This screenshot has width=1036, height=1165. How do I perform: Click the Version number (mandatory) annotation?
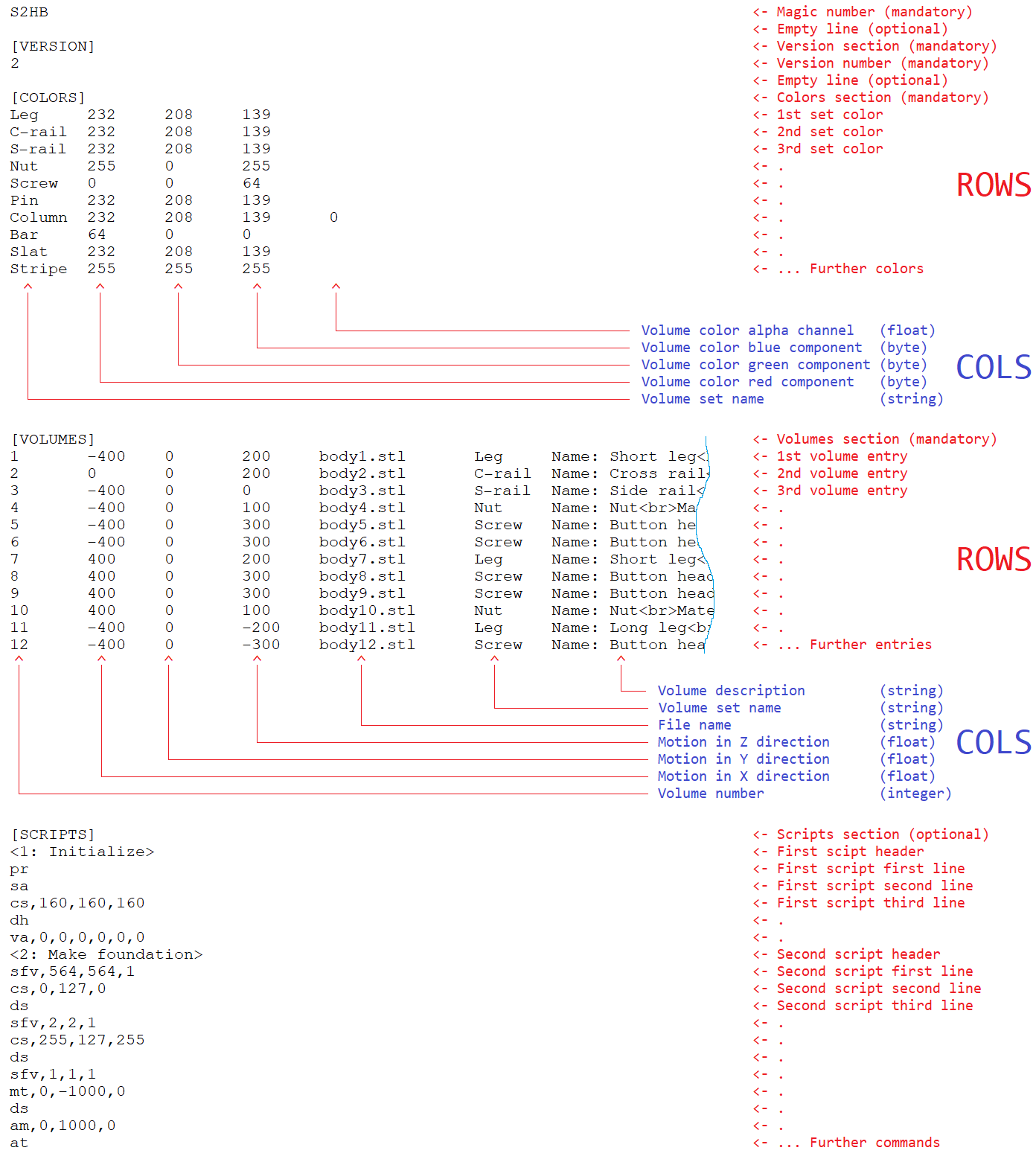[883, 63]
